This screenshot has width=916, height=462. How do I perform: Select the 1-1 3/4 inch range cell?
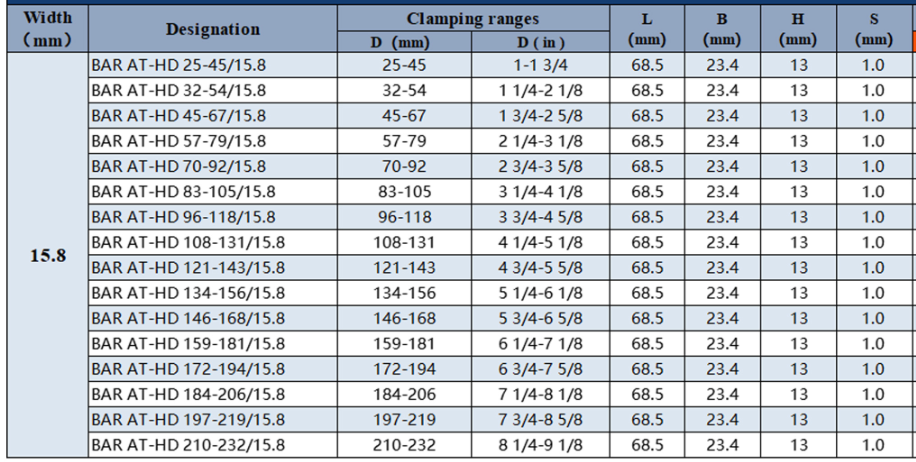[x=542, y=65]
